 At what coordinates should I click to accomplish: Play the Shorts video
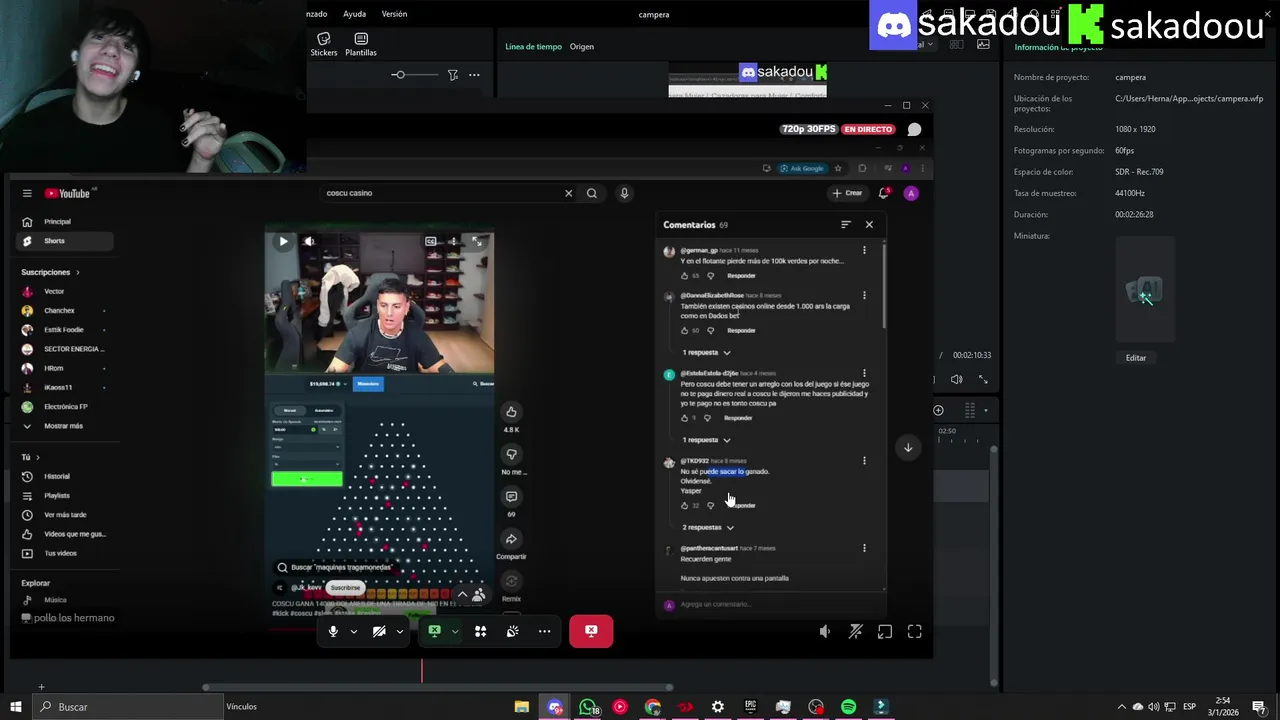click(x=283, y=241)
